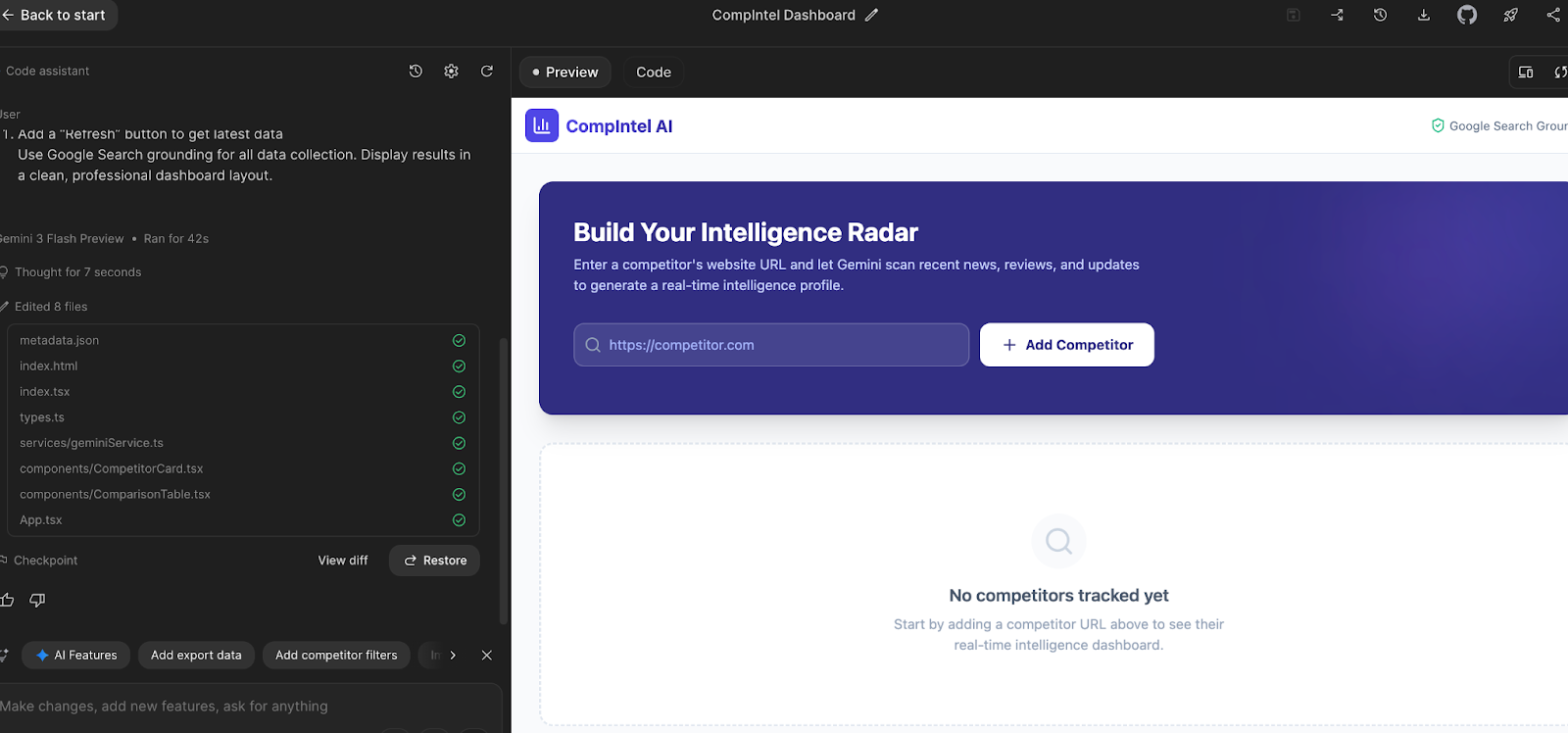The image size is (1568, 733).
Task: Edit the CompIntel Dashboard title pencil icon
Action: pyautogui.click(x=871, y=15)
